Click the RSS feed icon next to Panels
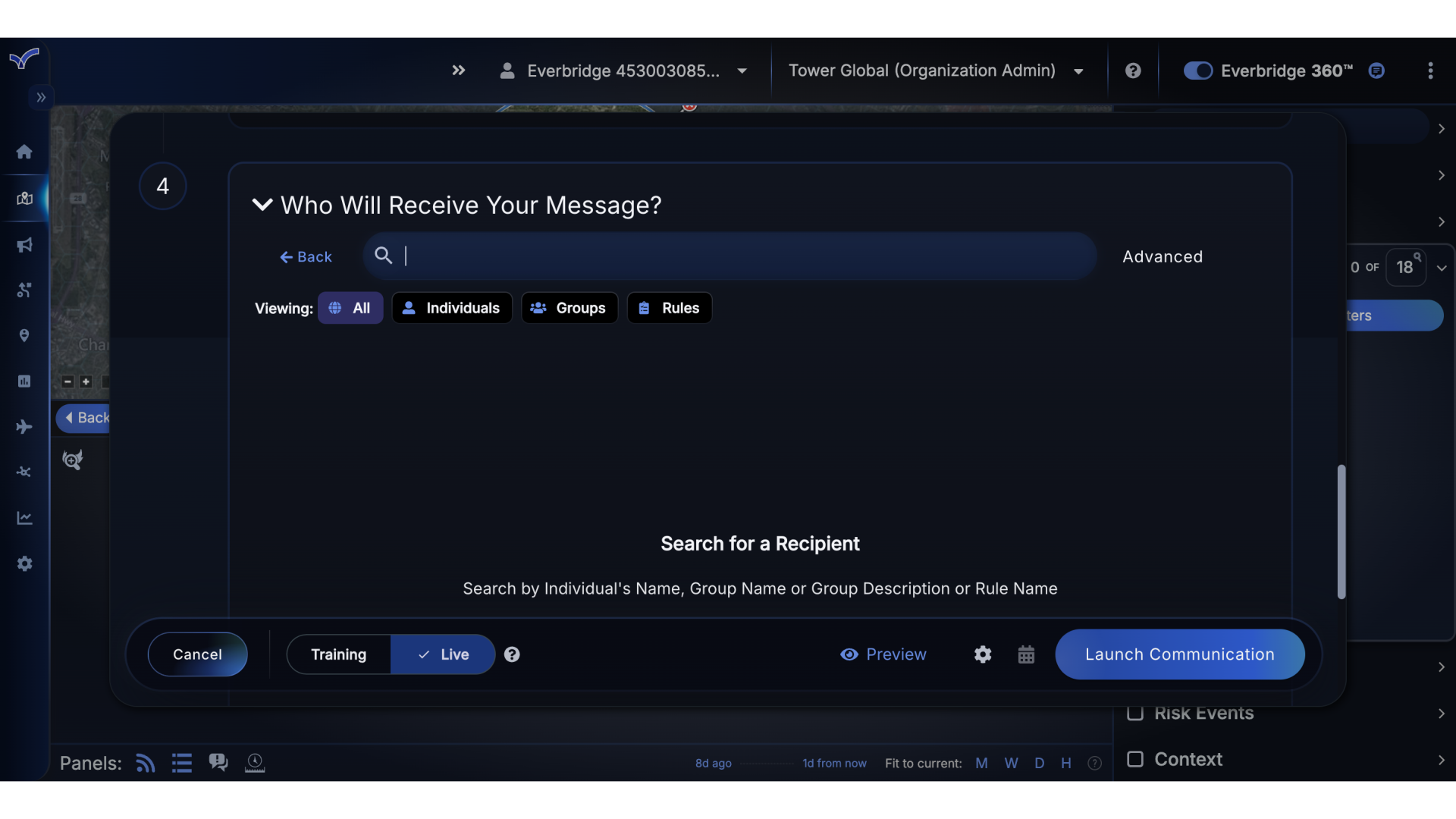Image resolution: width=1456 pixels, height=819 pixels. coord(145,763)
